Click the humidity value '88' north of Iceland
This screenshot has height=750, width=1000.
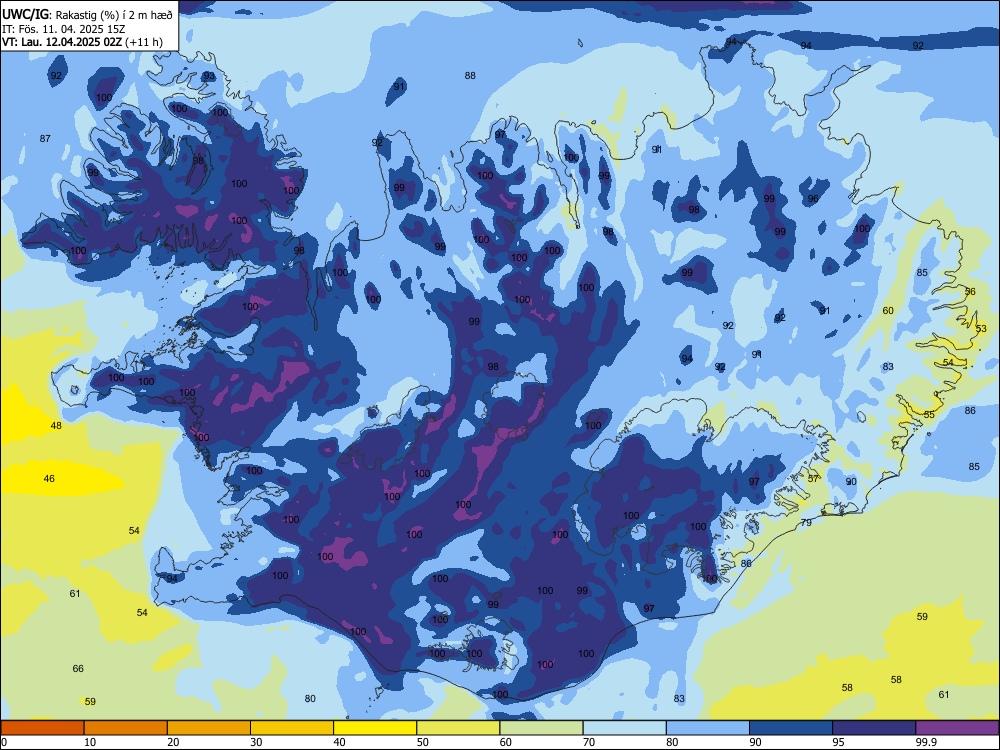pyautogui.click(x=470, y=75)
